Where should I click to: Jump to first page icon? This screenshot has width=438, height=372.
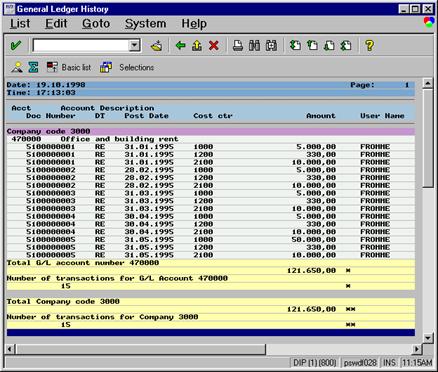click(x=295, y=45)
